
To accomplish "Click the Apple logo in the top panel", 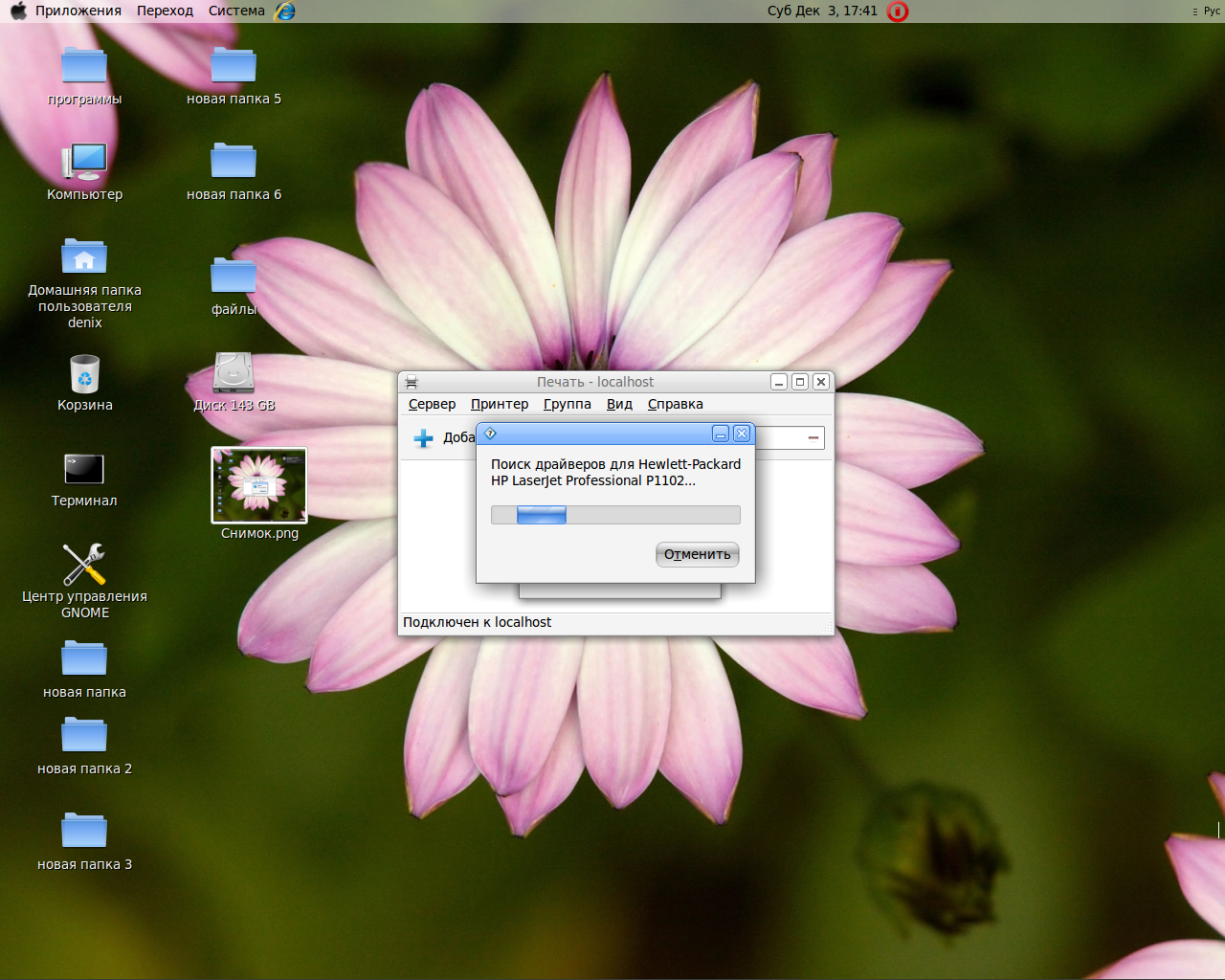I will [18, 11].
